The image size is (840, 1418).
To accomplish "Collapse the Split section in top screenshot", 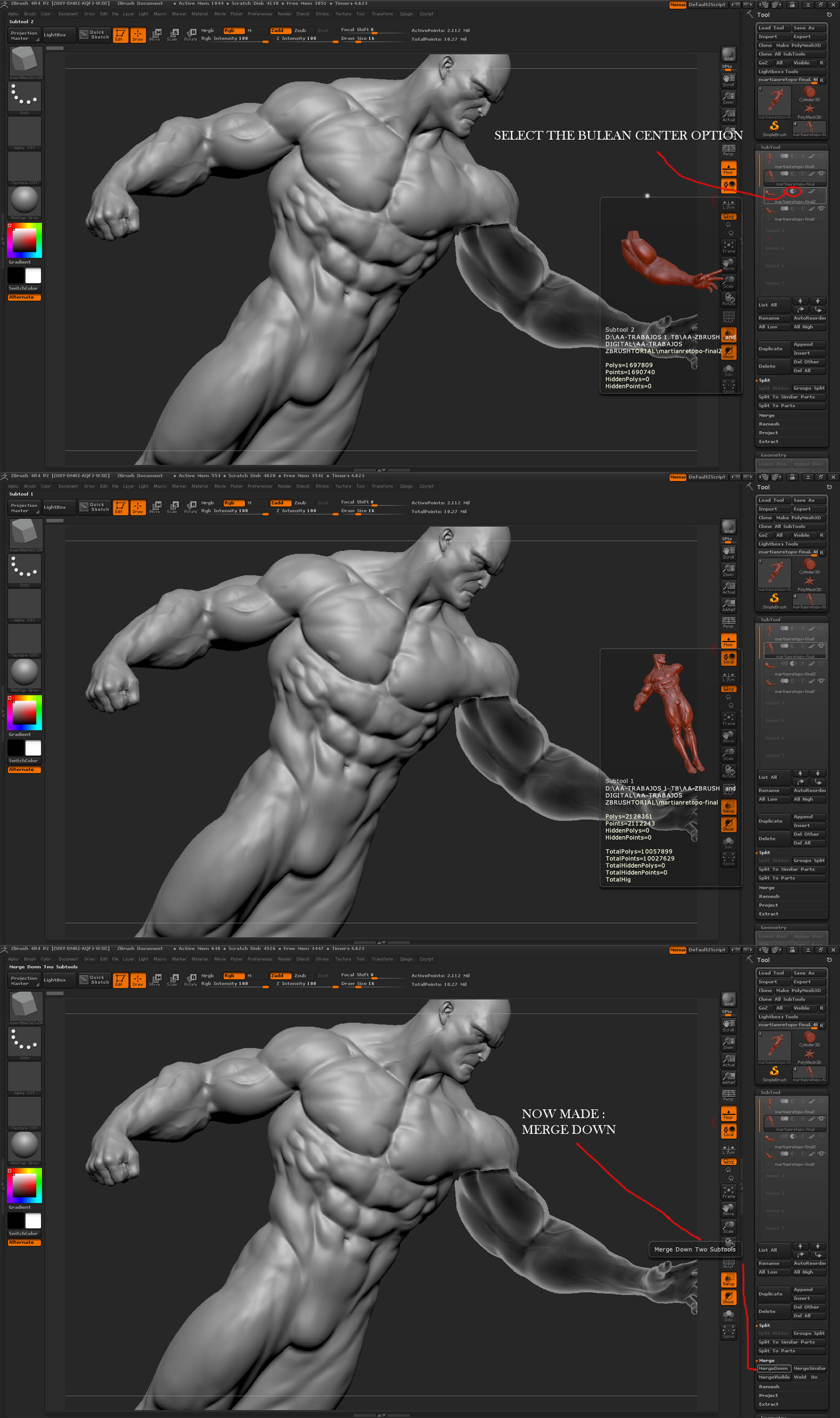I will [764, 381].
